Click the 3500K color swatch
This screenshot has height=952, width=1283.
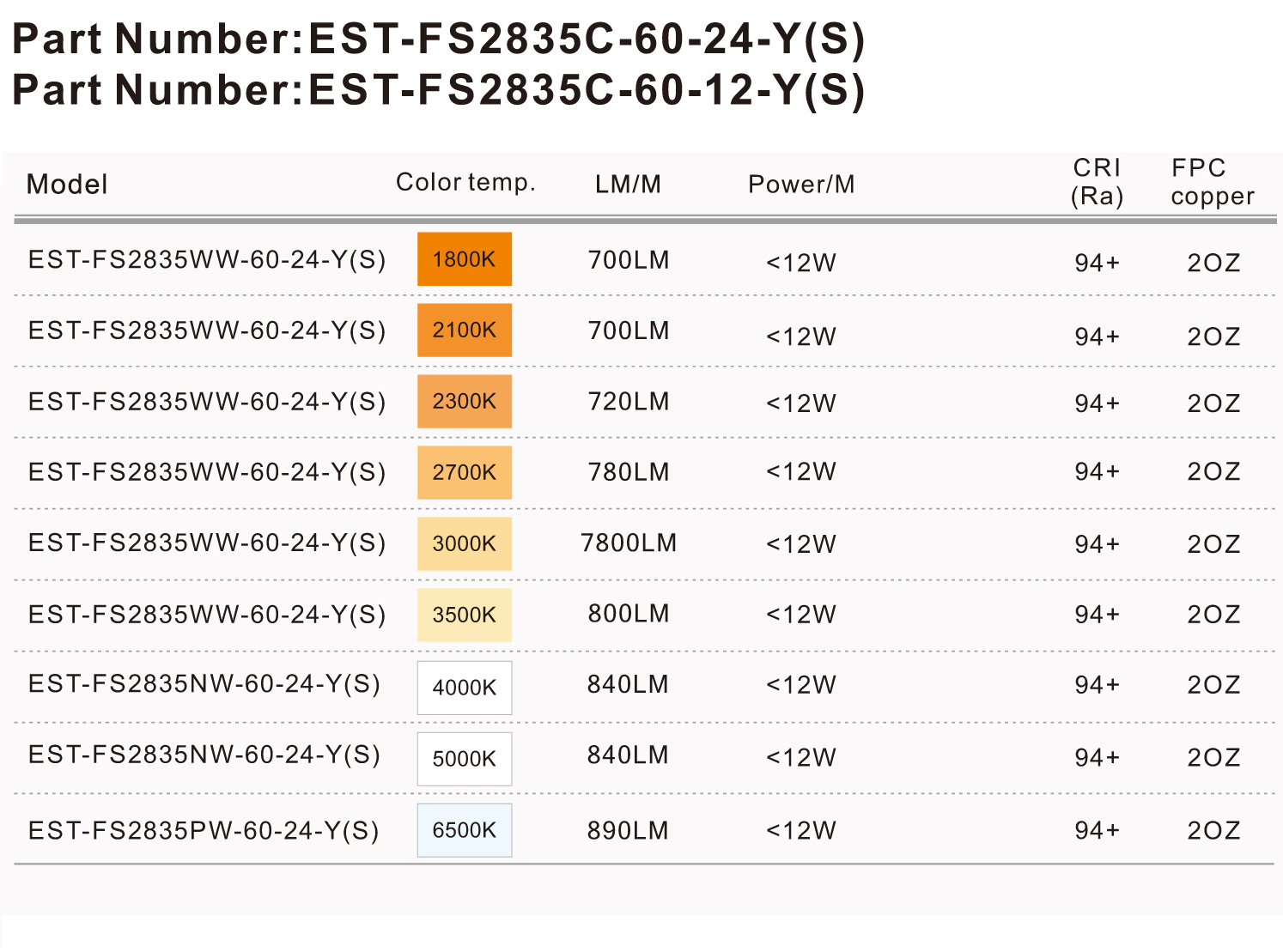[465, 615]
